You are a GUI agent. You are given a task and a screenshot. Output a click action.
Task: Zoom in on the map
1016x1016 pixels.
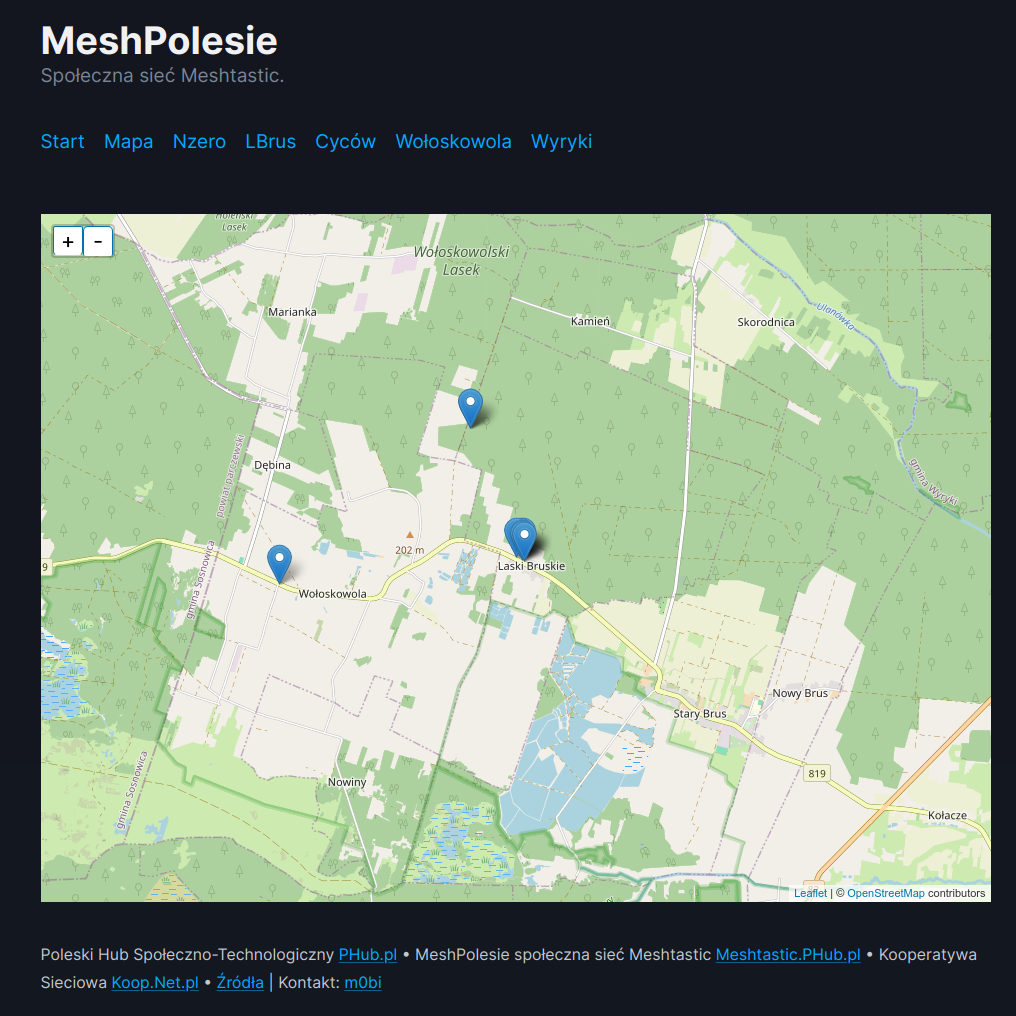(x=68, y=241)
